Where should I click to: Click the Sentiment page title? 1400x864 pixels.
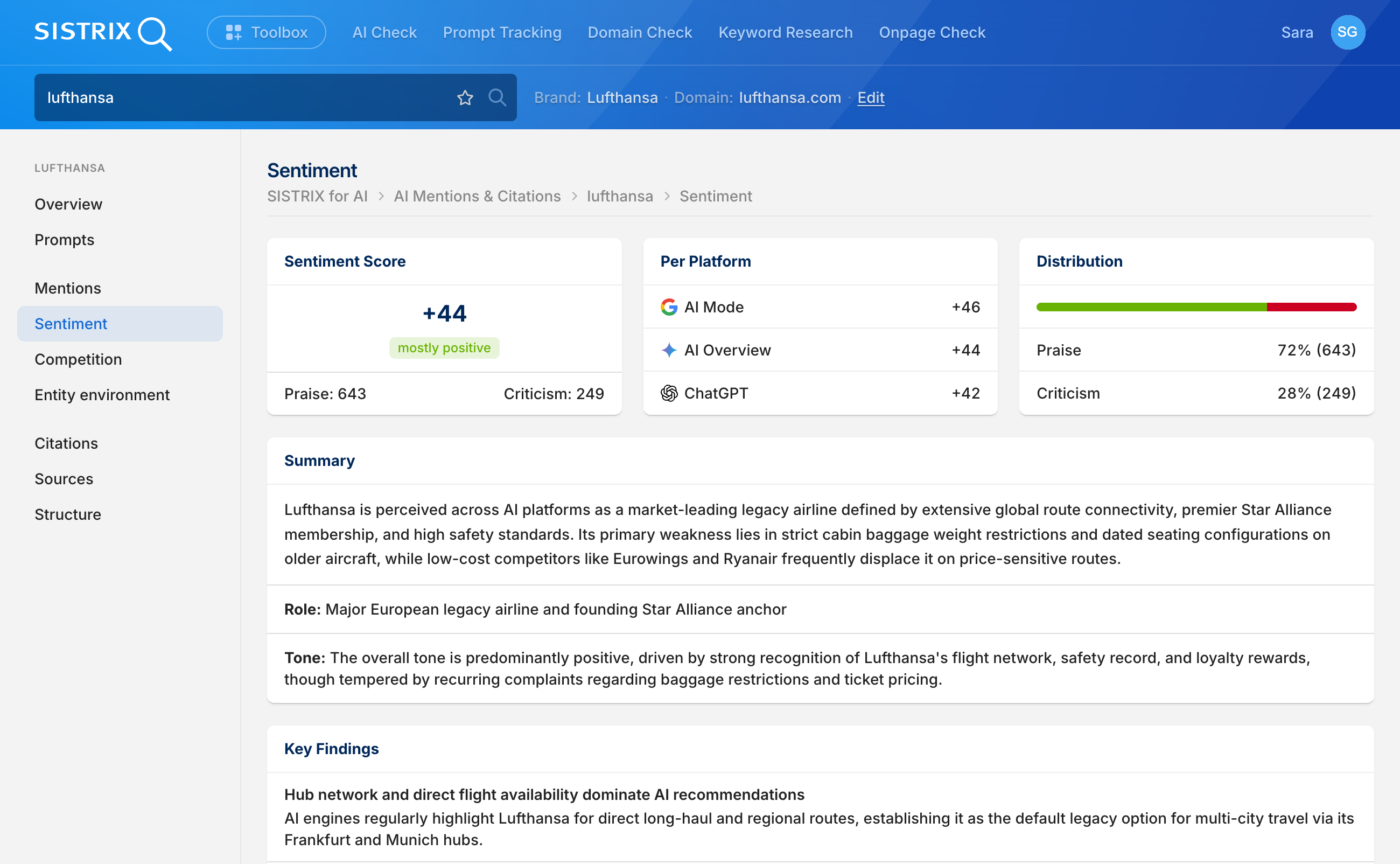point(312,170)
